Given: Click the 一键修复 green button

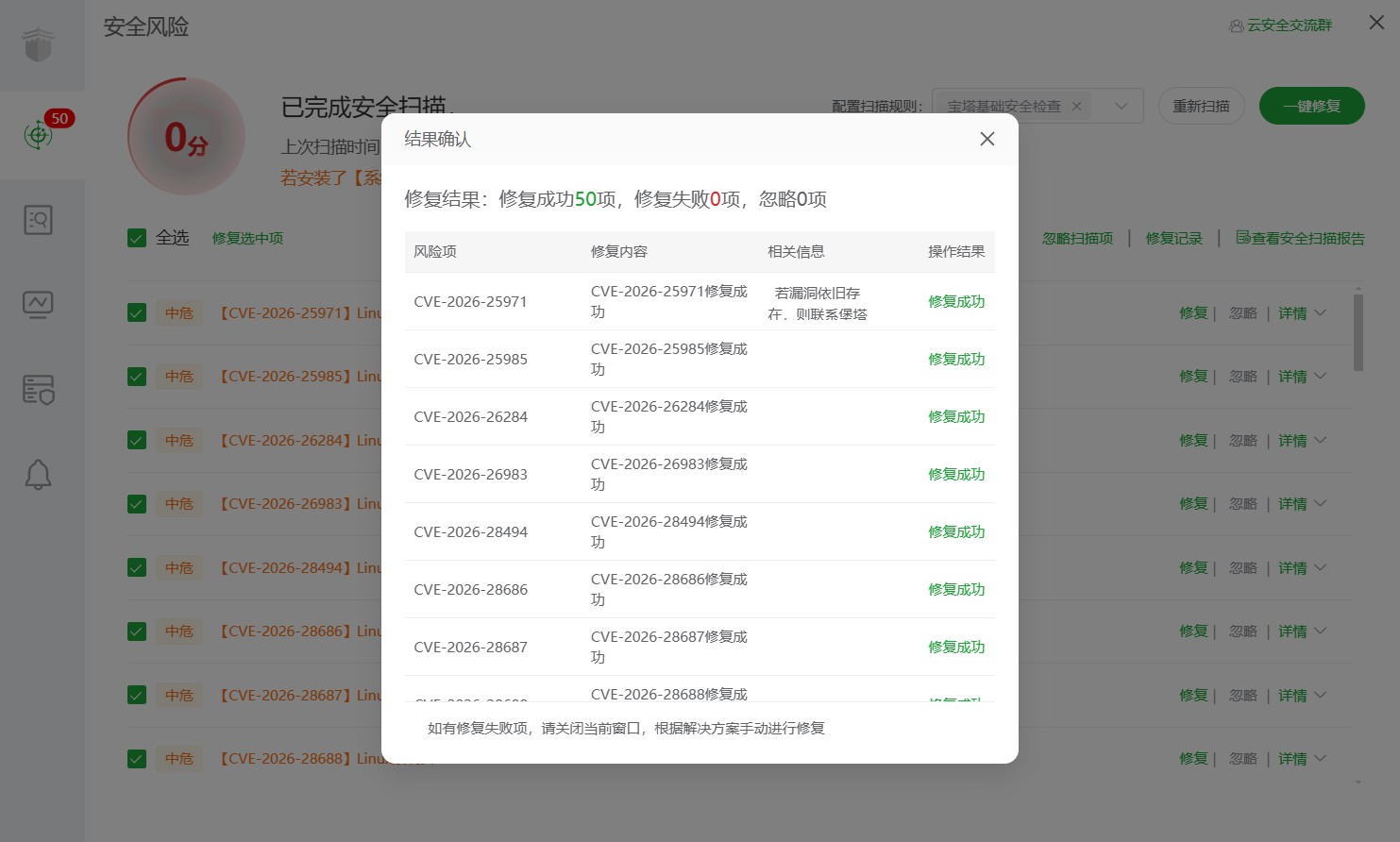Looking at the screenshot, I should pos(1312,106).
